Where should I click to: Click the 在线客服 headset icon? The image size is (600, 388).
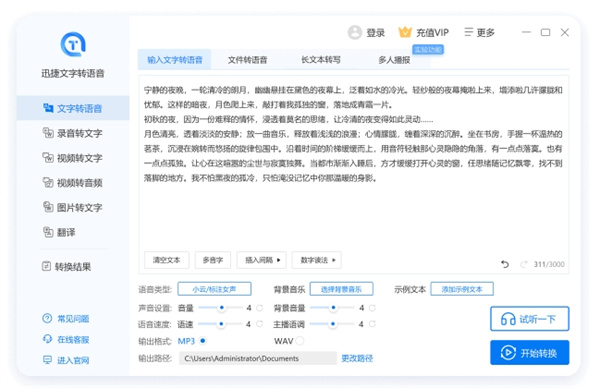47,339
